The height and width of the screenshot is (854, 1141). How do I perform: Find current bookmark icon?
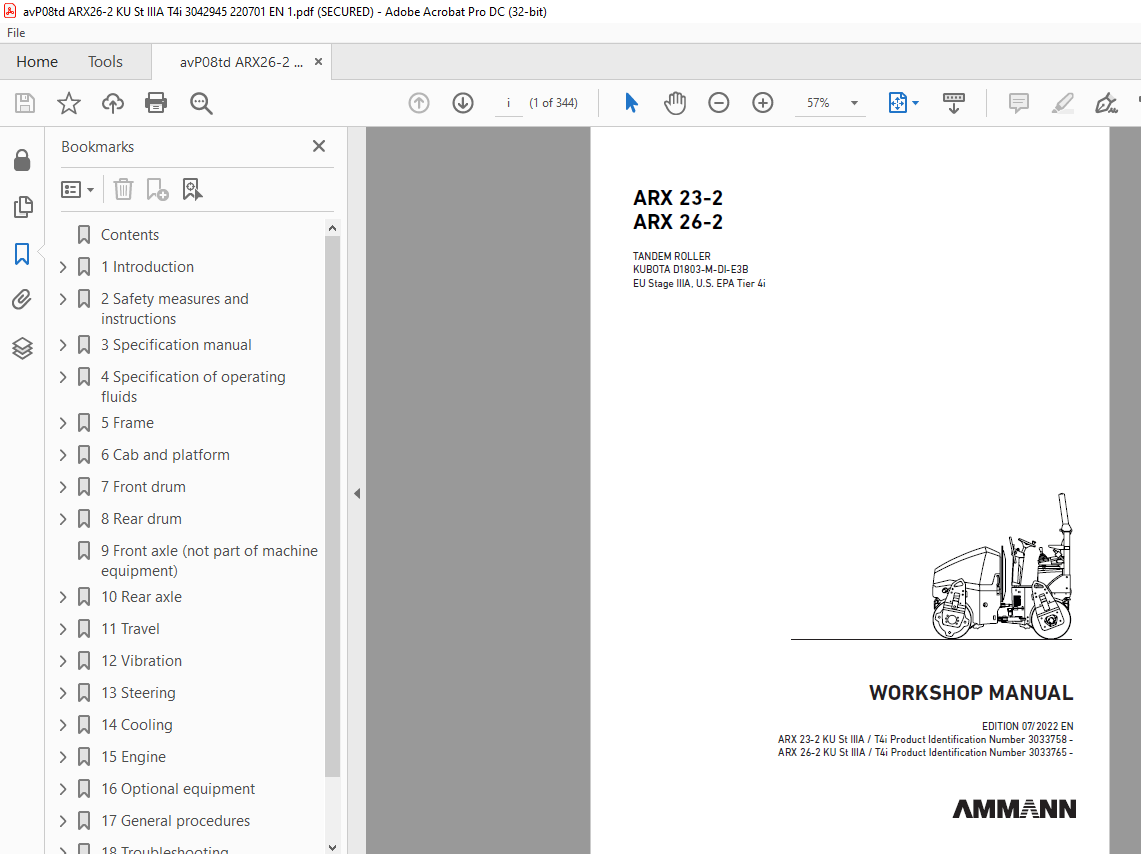coord(192,189)
